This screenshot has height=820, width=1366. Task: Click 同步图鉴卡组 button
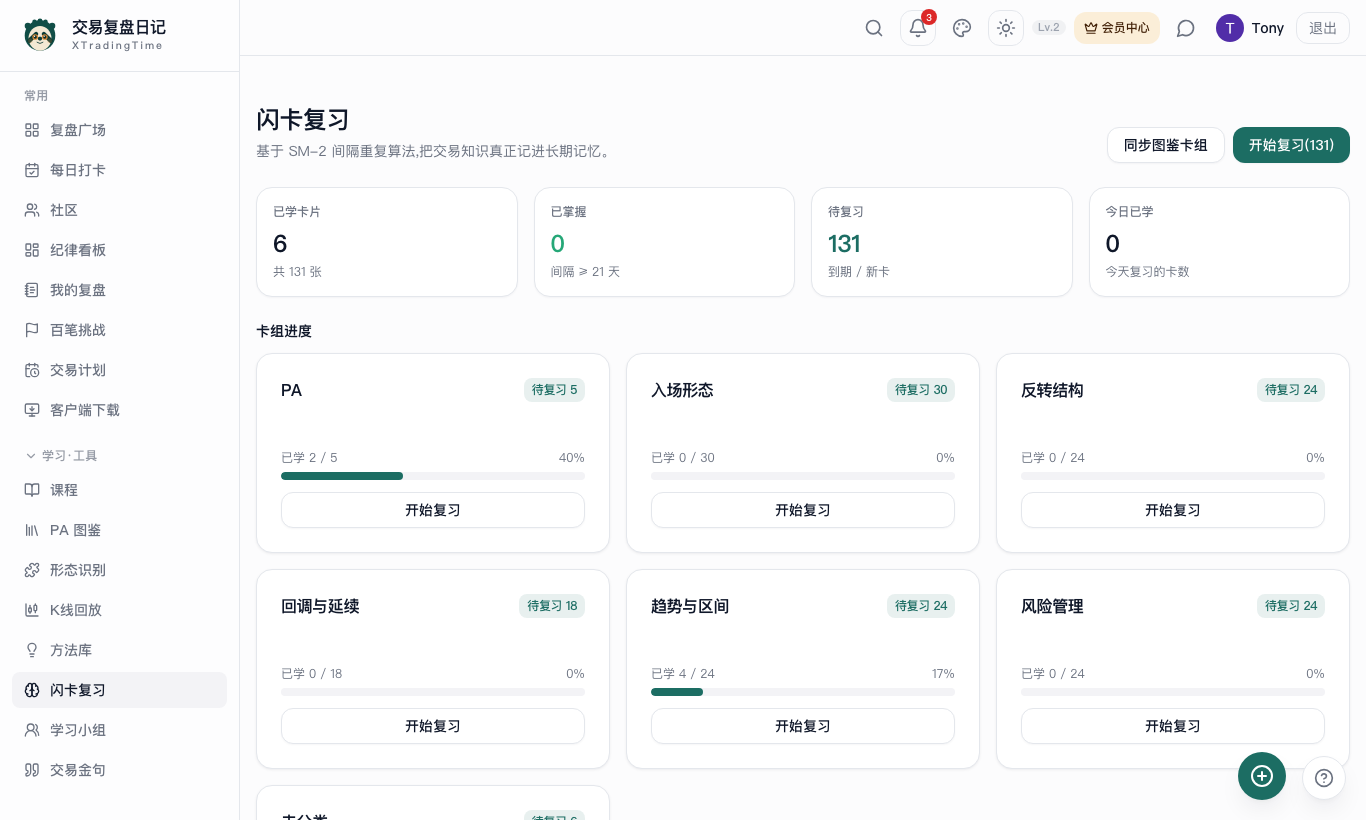point(1166,145)
